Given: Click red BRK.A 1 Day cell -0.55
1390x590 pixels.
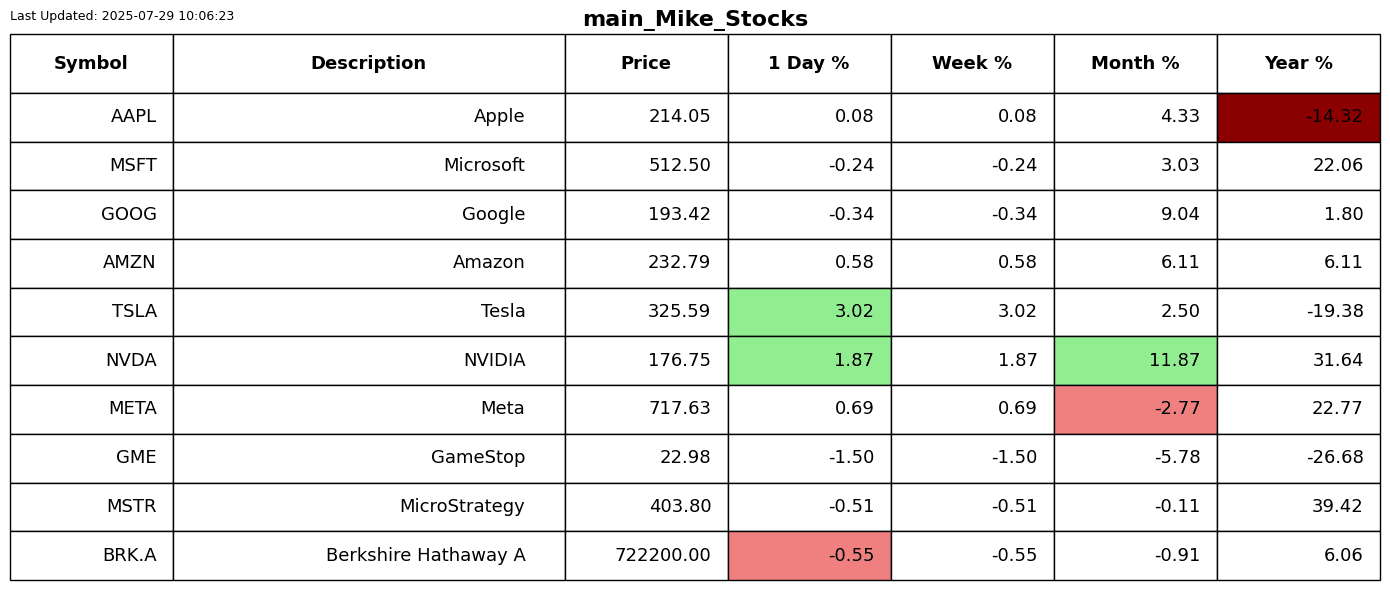Looking at the screenshot, I should (x=809, y=556).
